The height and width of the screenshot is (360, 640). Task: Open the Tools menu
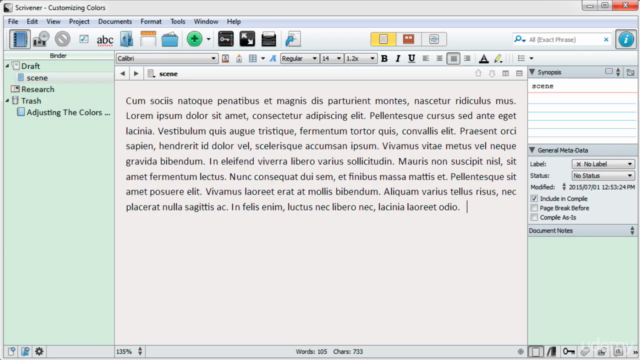pyautogui.click(x=178, y=21)
